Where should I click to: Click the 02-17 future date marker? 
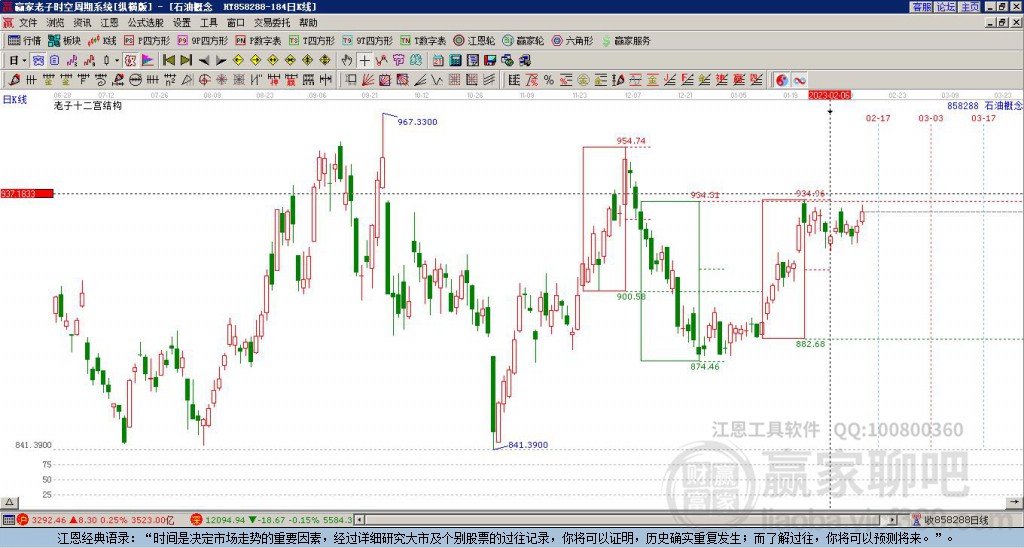click(x=878, y=118)
